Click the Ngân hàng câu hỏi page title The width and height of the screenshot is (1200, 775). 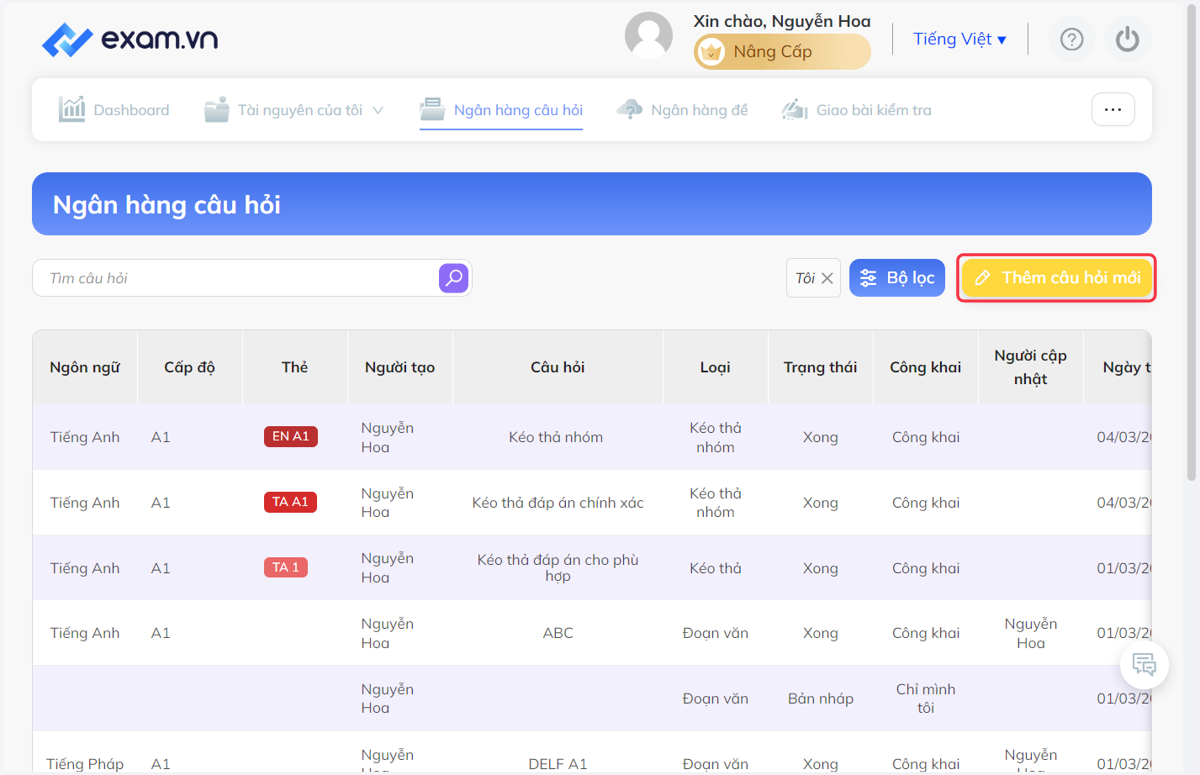pyautogui.click(x=167, y=205)
